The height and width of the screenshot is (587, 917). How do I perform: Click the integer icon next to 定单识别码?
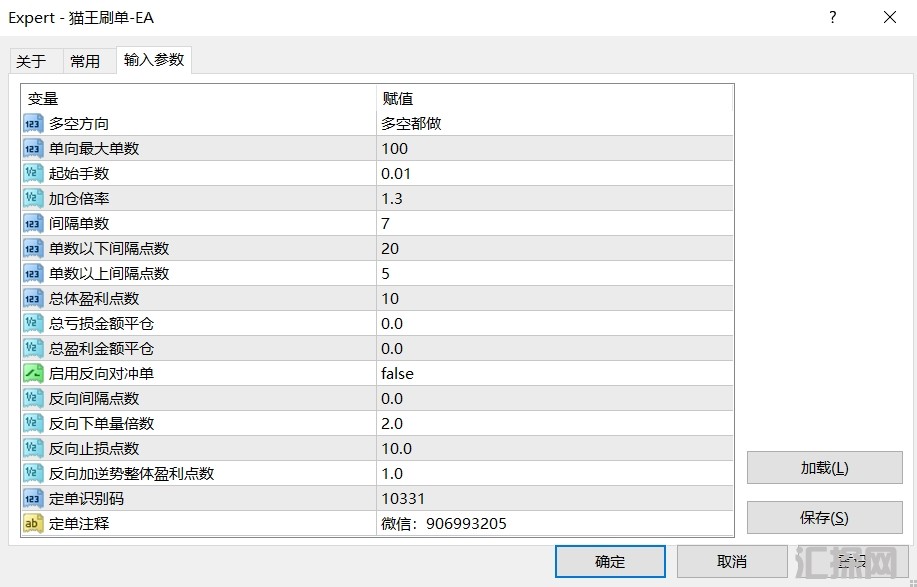coord(33,498)
